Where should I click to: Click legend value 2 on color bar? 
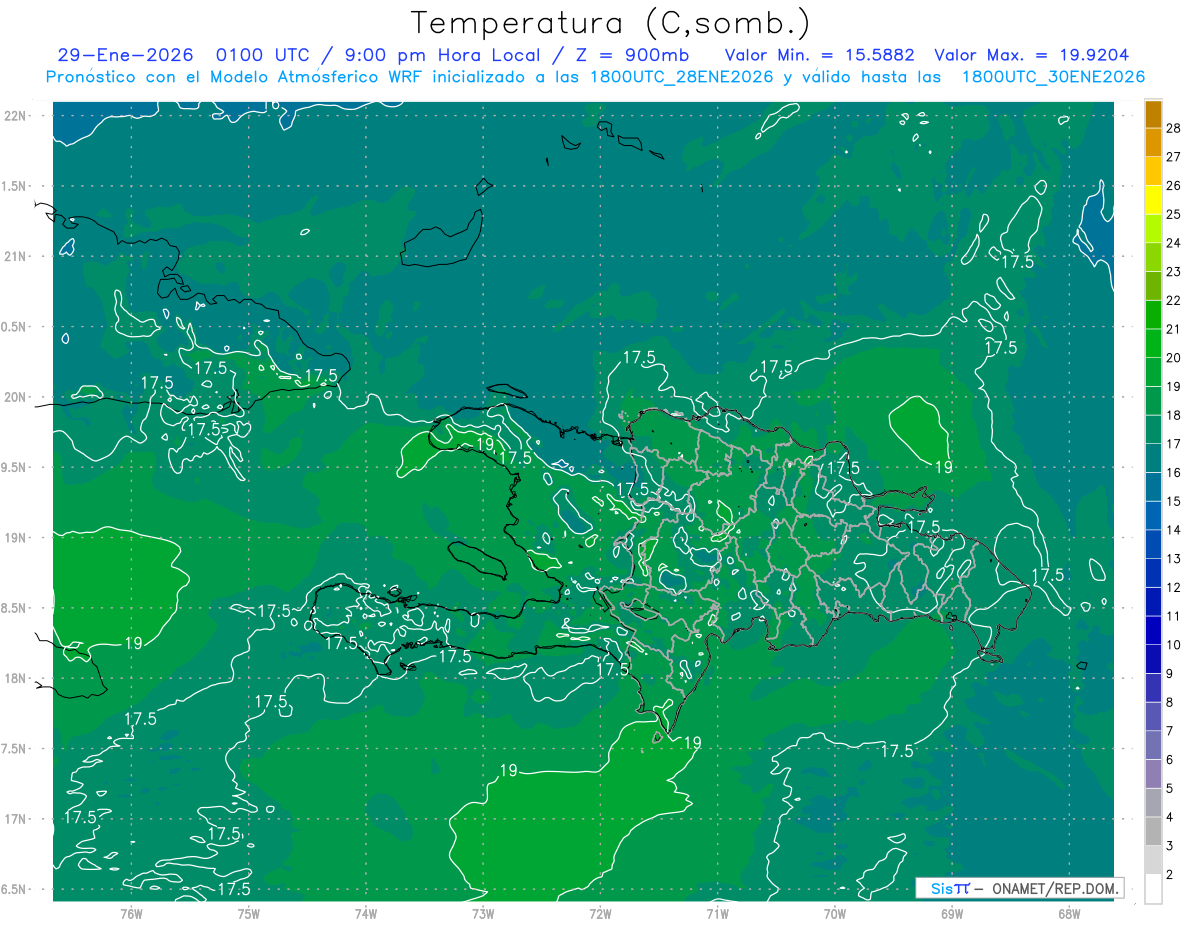[1170, 875]
